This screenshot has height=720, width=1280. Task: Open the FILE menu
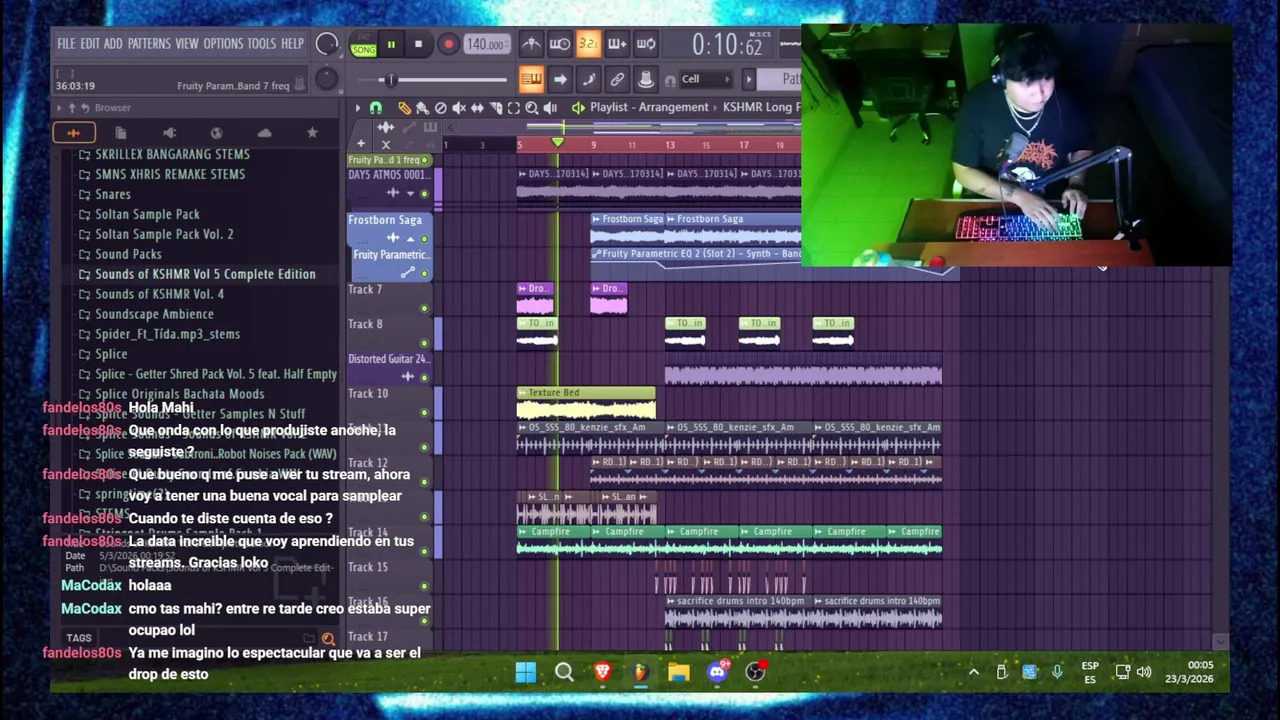(66, 44)
